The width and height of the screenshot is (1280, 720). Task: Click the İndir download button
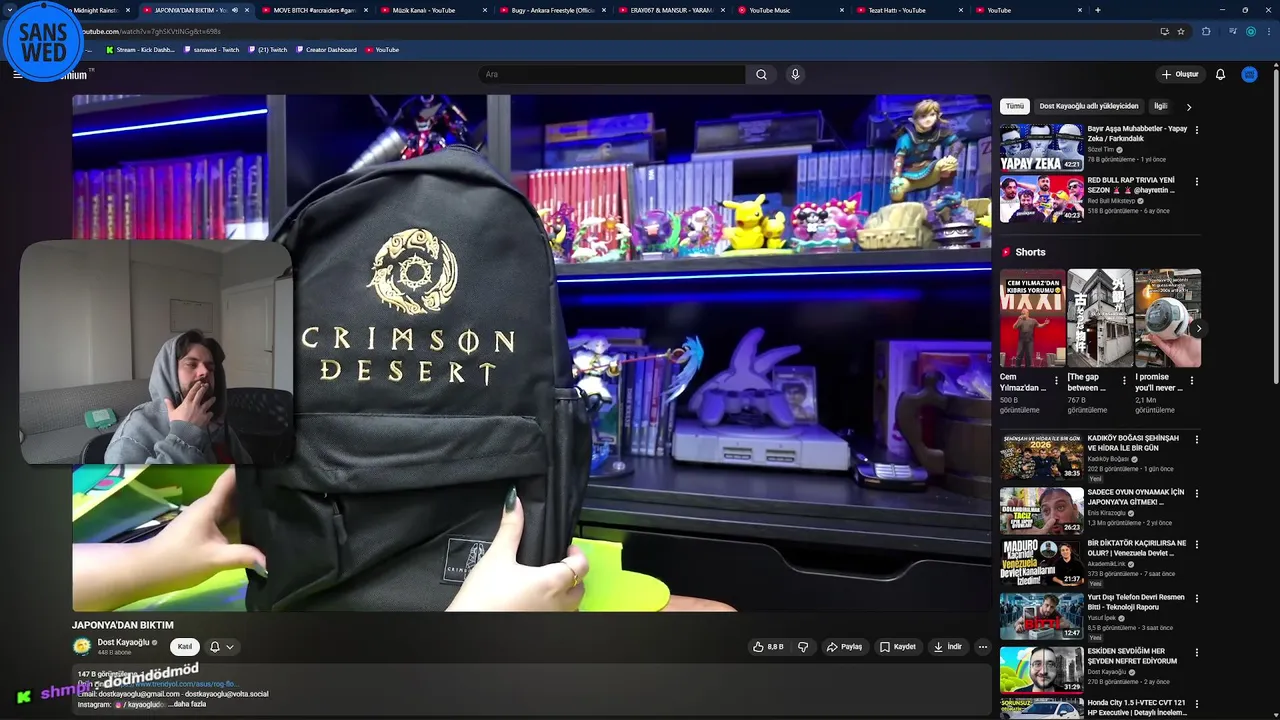(x=948, y=647)
